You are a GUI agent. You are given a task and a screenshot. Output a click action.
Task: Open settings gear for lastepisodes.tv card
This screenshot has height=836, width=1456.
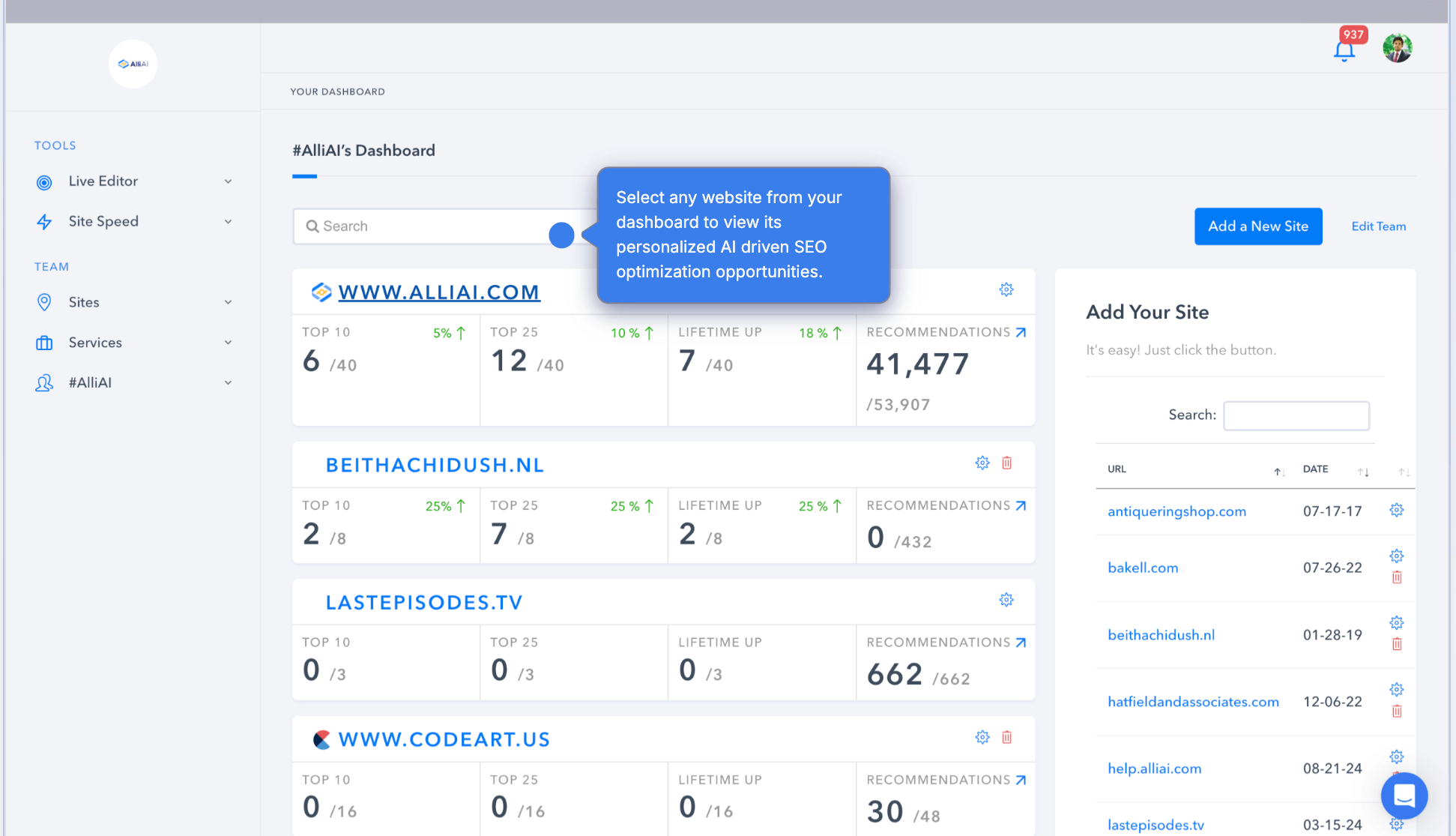(1006, 600)
